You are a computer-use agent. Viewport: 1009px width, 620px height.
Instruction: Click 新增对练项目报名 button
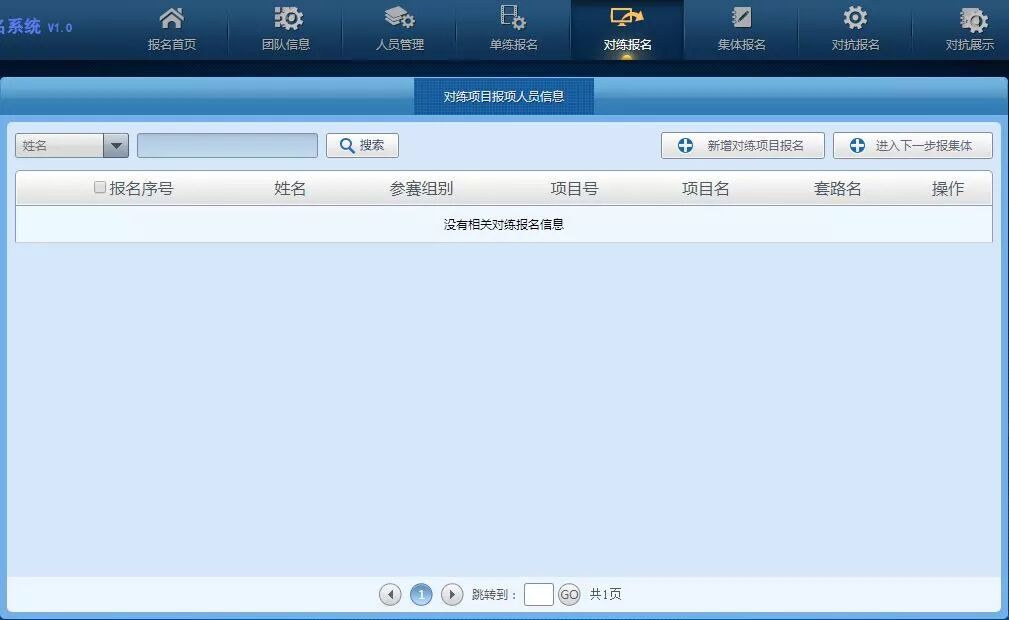(743, 146)
